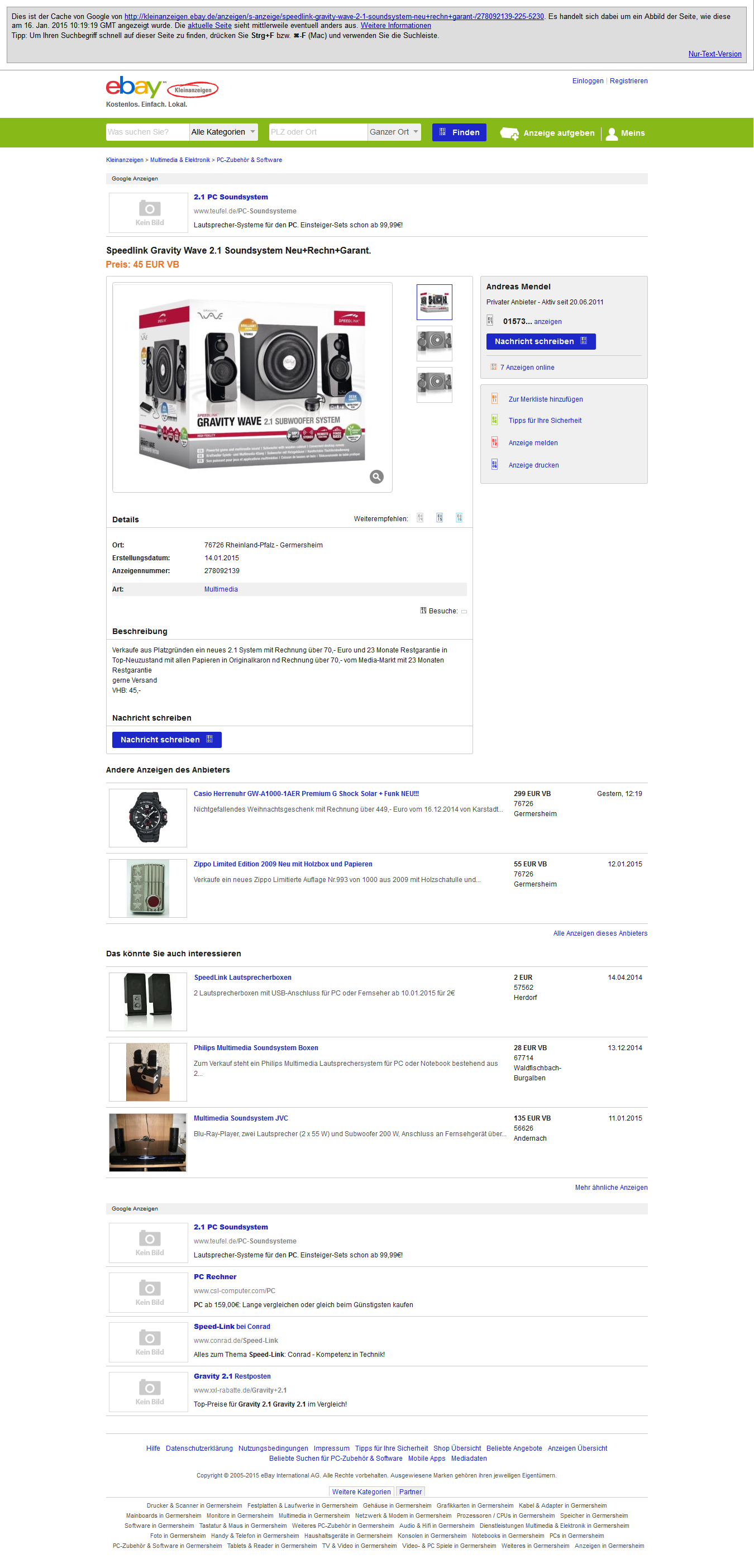Open the Ganzer Ort radius dropdown
Image resolution: width=754 pixels, height=1568 pixels.
(x=394, y=132)
